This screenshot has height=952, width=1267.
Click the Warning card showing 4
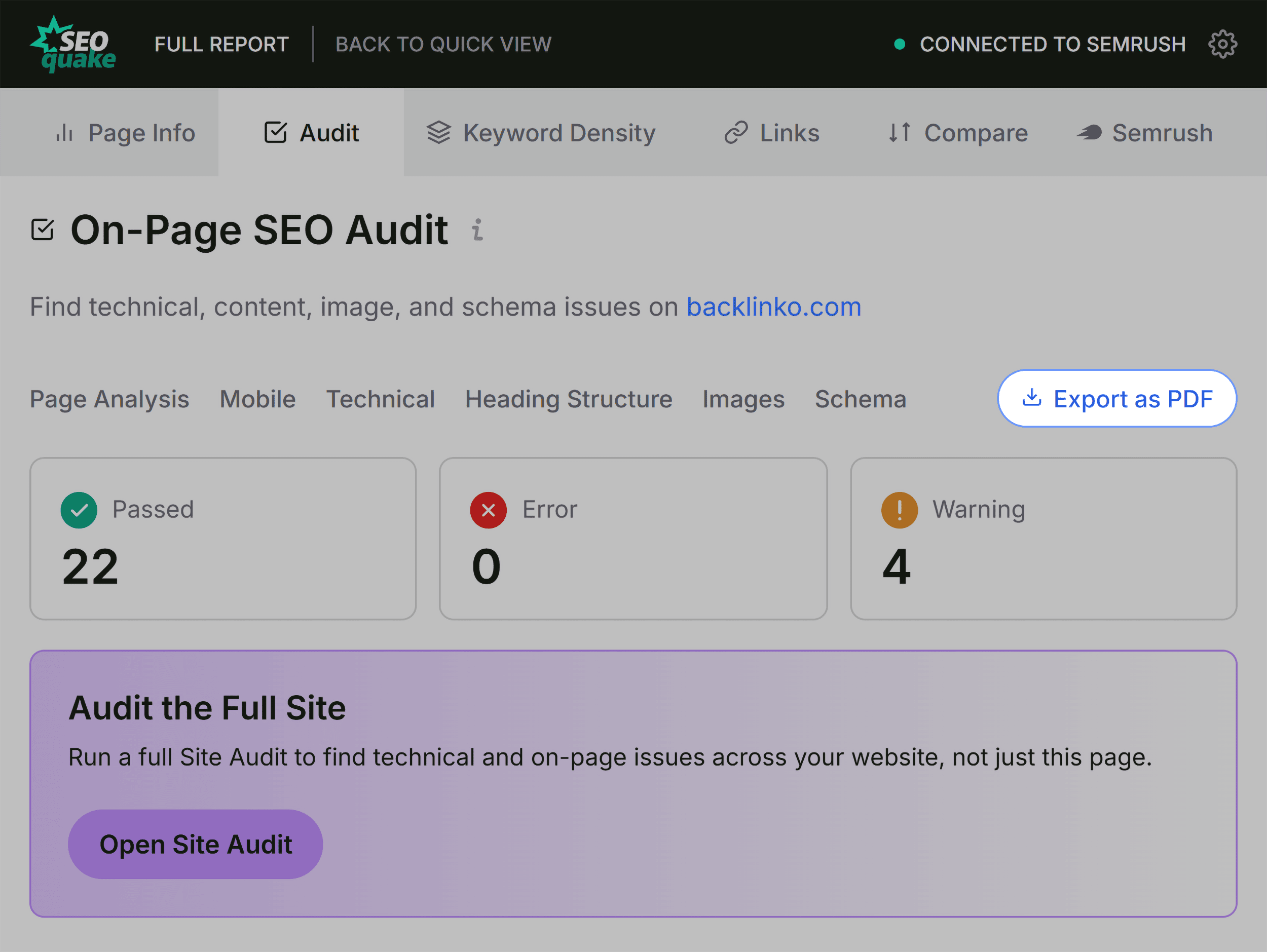click(1044, 538)
